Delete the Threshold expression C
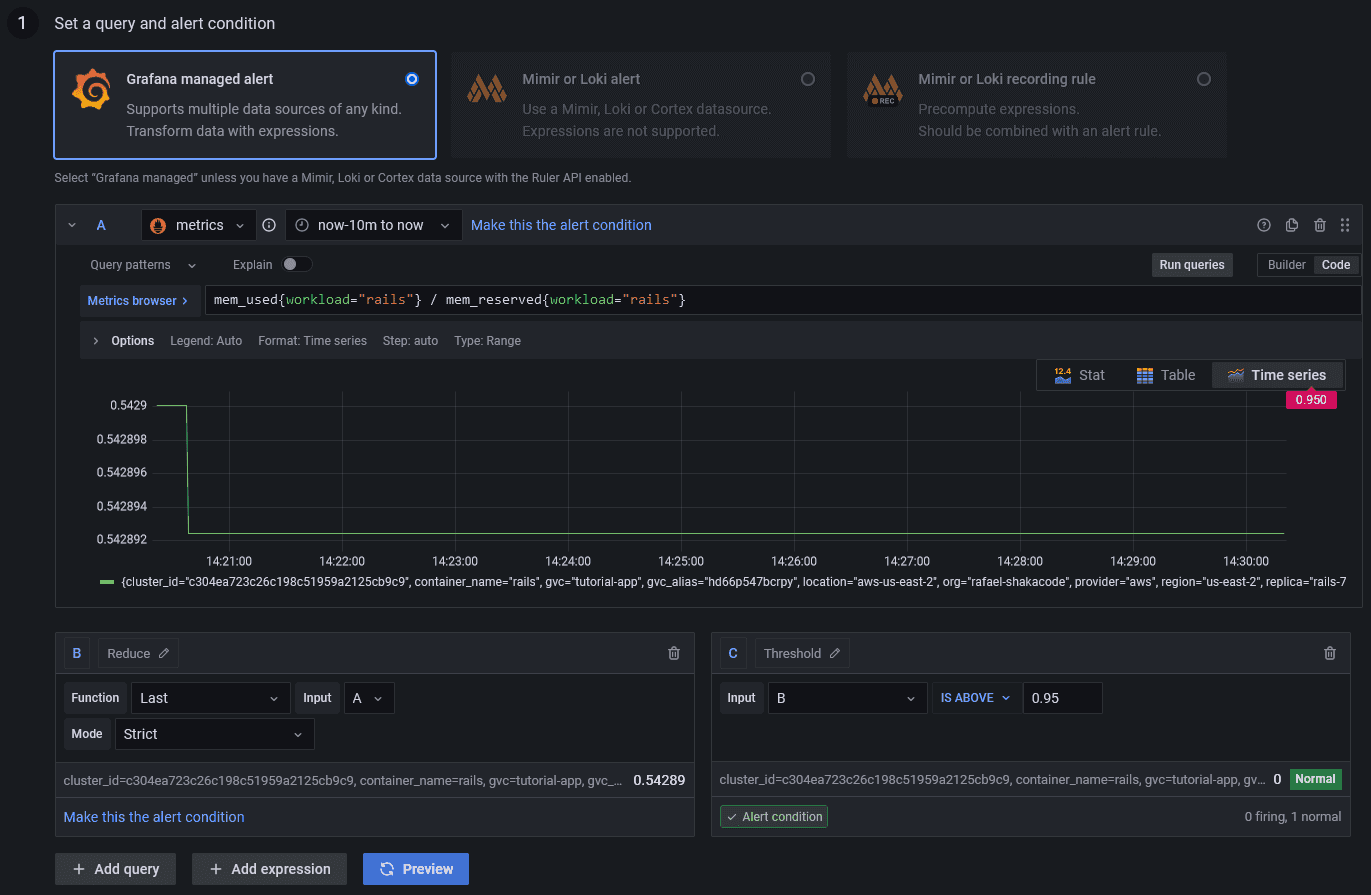Image resolution: width=1371 pixels, height=895 pixels. click(1330, 653)
